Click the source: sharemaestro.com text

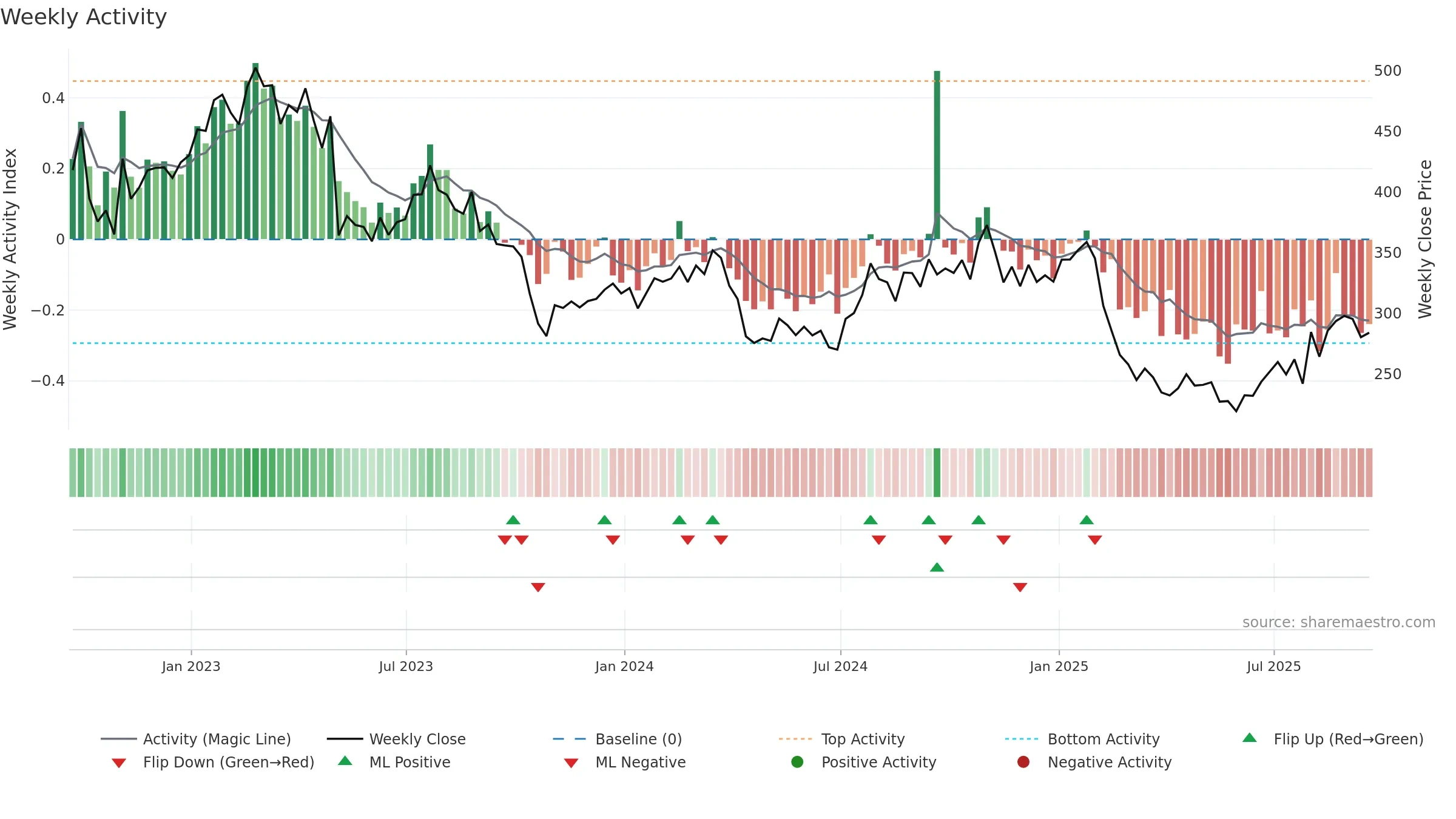tap(1339, 622)
